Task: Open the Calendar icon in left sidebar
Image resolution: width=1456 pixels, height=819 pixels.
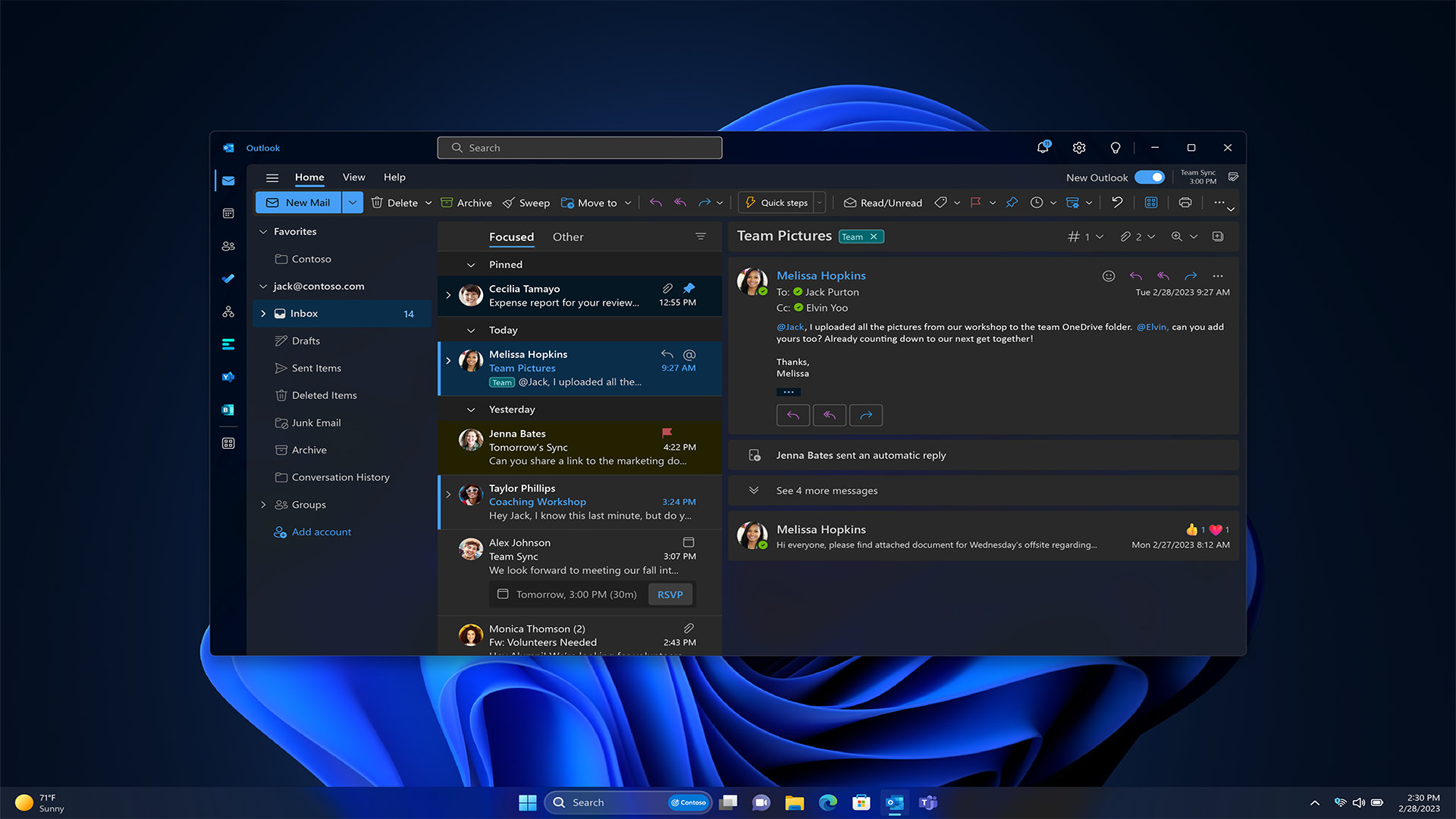Action: pyautogui.click(x=228, y=213)
